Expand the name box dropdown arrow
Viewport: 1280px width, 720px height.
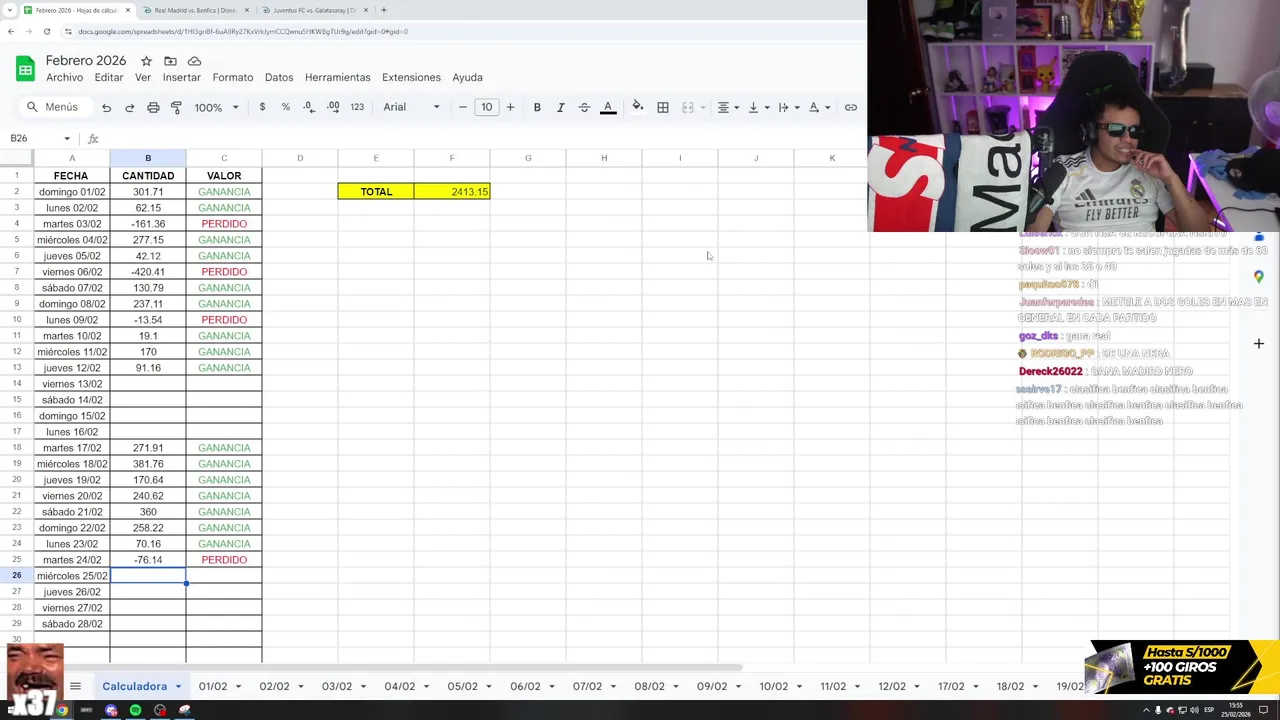(67, 138)
